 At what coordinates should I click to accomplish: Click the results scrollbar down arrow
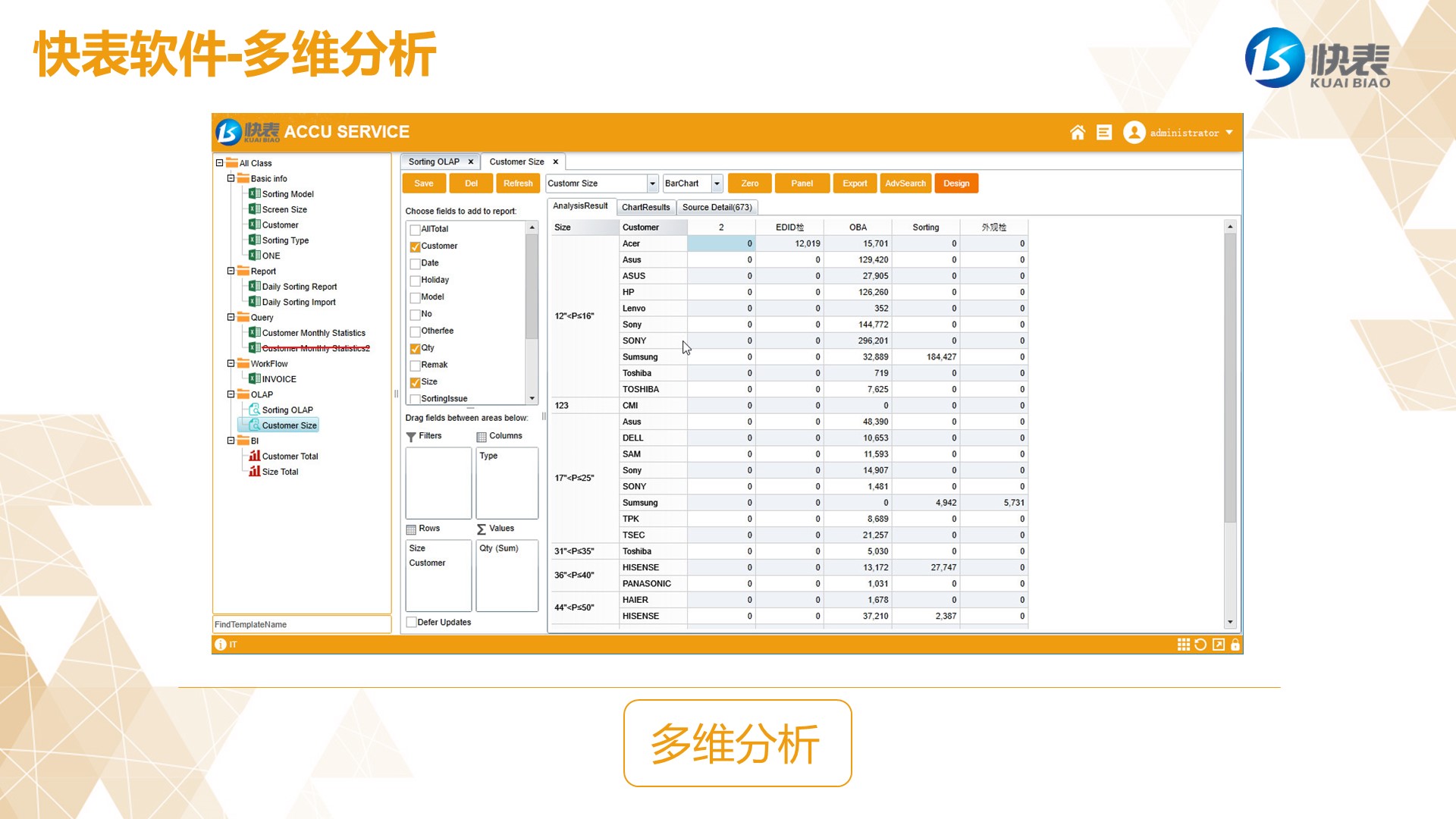(x=1230, y=623)
